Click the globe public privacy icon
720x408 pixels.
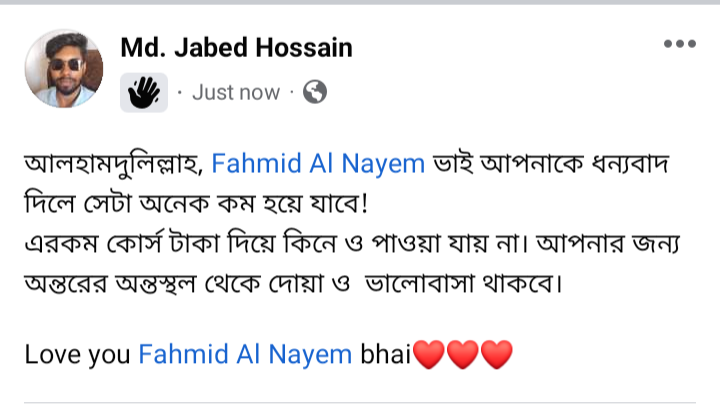click(315, 92)
